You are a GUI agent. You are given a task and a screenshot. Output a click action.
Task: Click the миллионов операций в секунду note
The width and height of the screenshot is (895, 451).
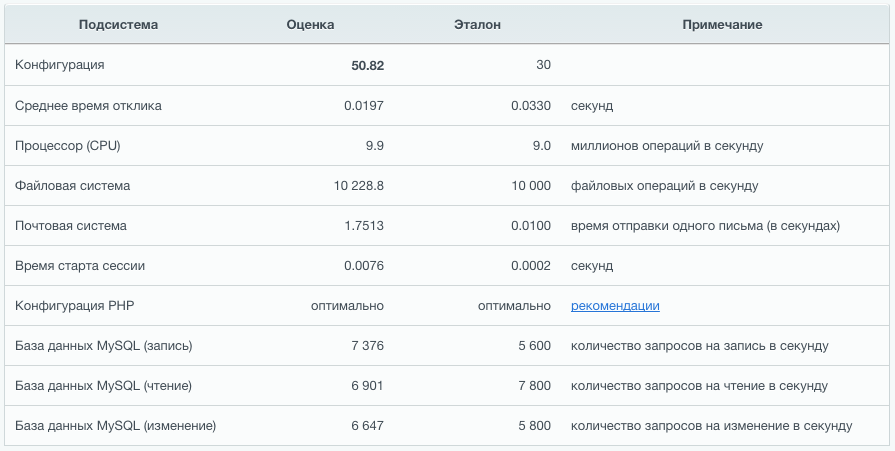coord(667,145)
